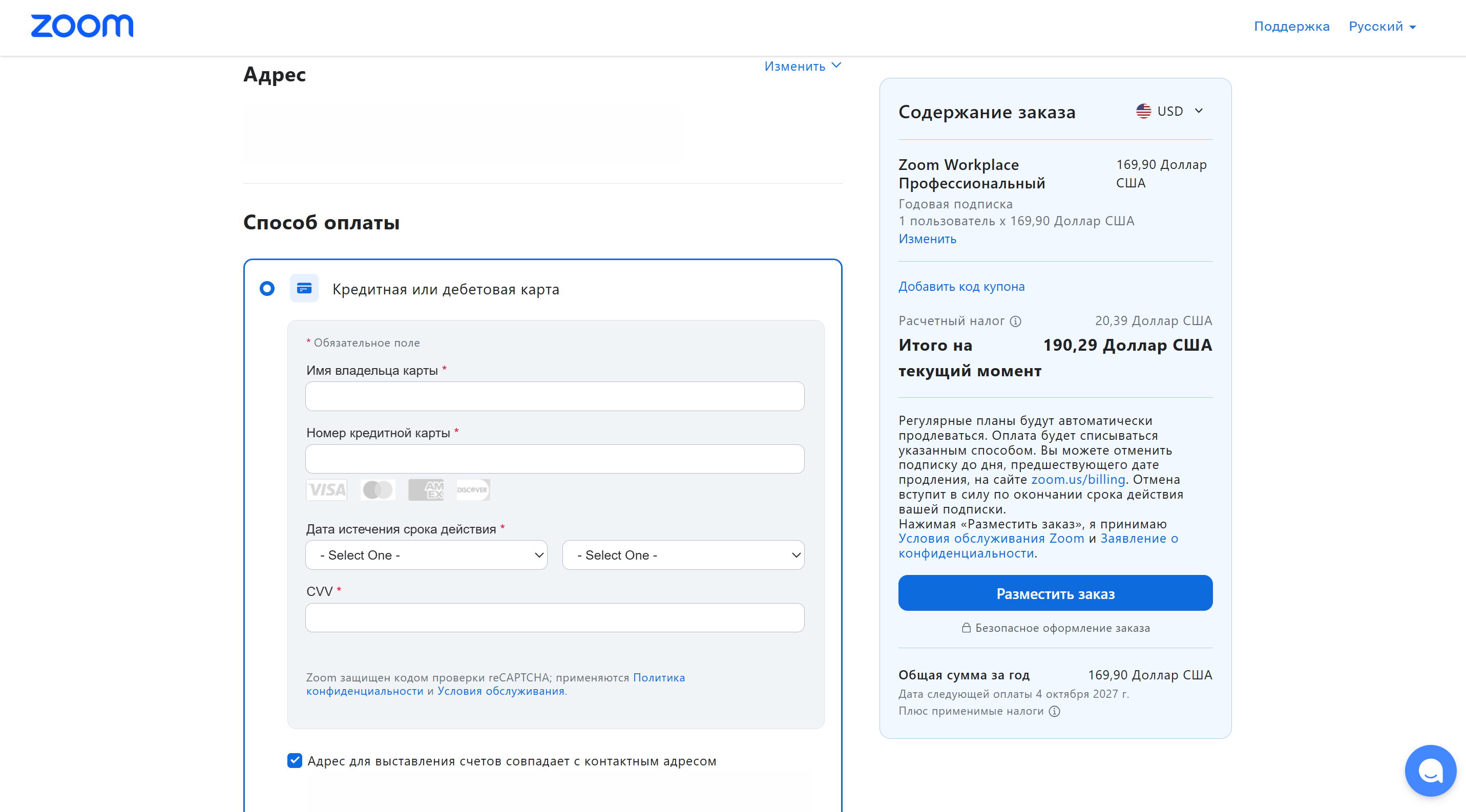Focus the Имя владельца карты input field

click(555, 396)
